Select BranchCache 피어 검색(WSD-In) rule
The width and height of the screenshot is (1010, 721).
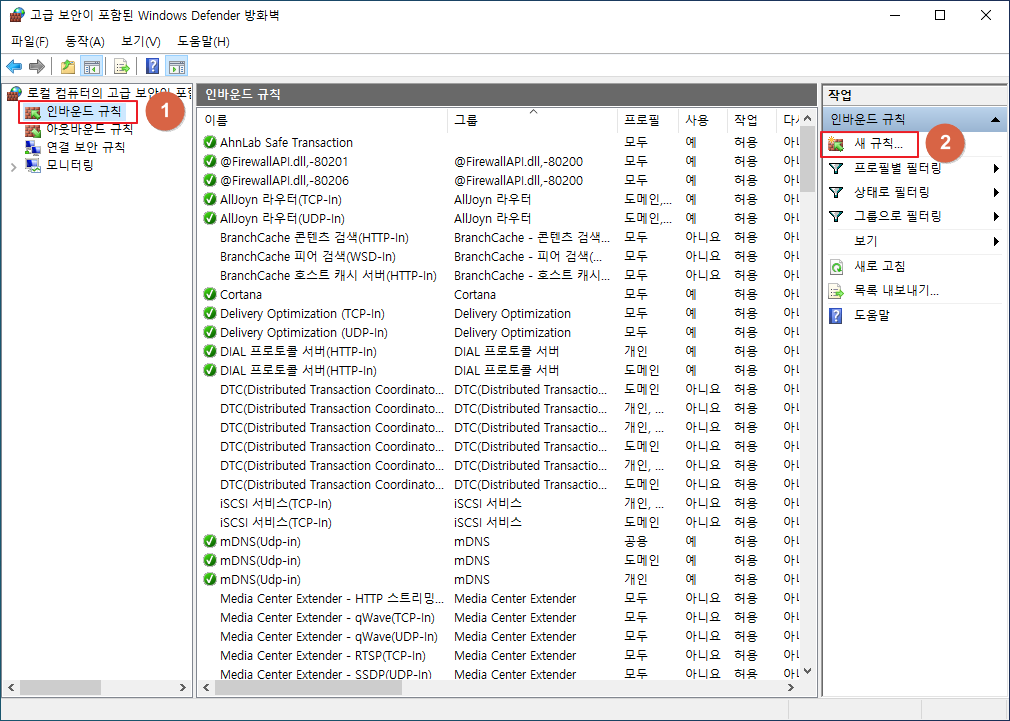click(308, 256)
